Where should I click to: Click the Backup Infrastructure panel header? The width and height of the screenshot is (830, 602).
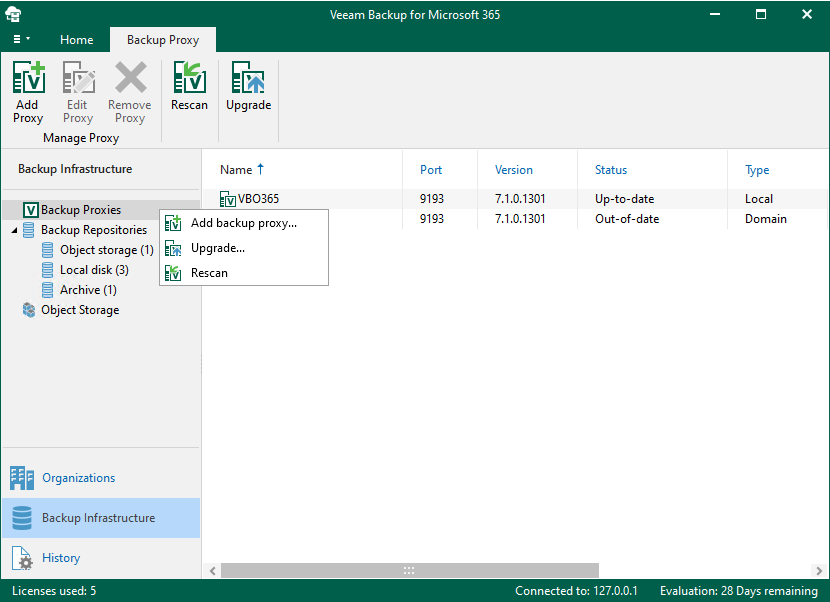(x=75, y=169)
